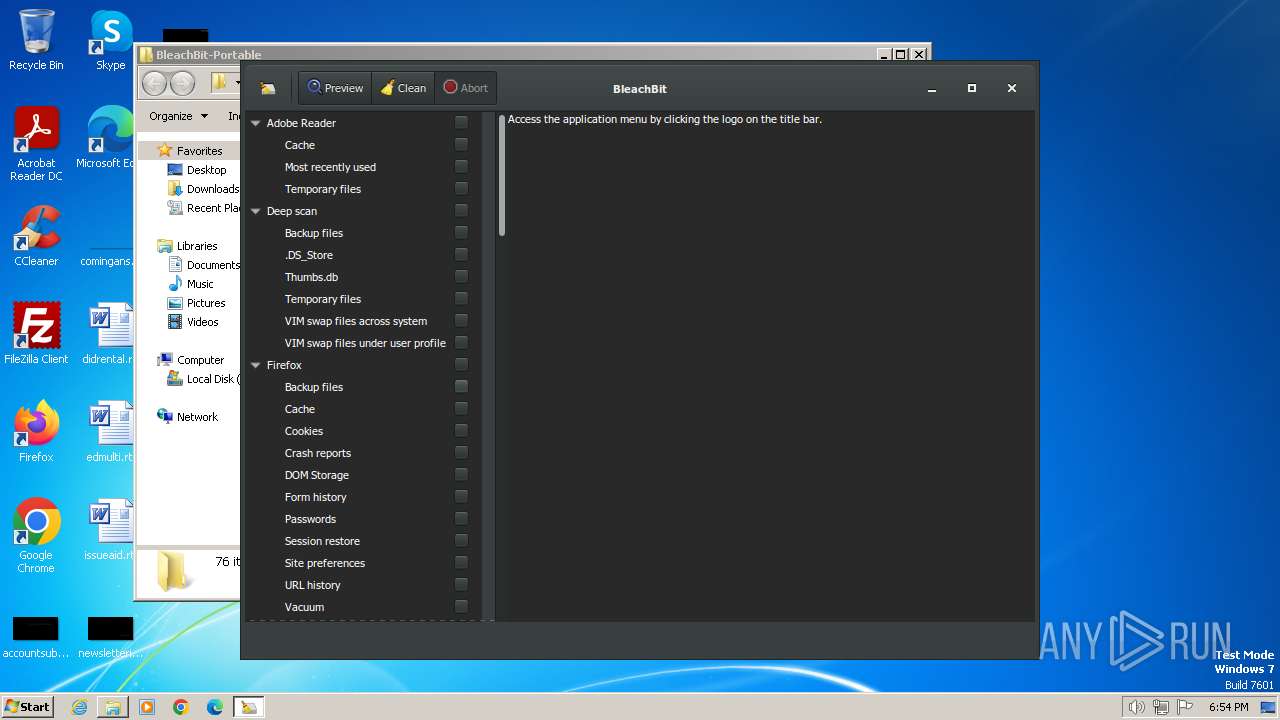
Task: Open Organize dropdown in Explorer window
Action: (178, 116)
